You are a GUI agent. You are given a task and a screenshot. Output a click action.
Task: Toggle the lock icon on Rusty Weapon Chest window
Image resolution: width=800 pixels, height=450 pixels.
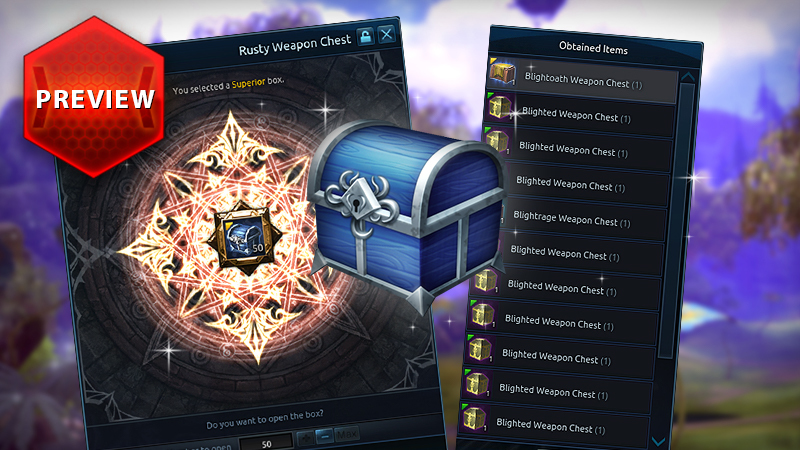point(366,37)
